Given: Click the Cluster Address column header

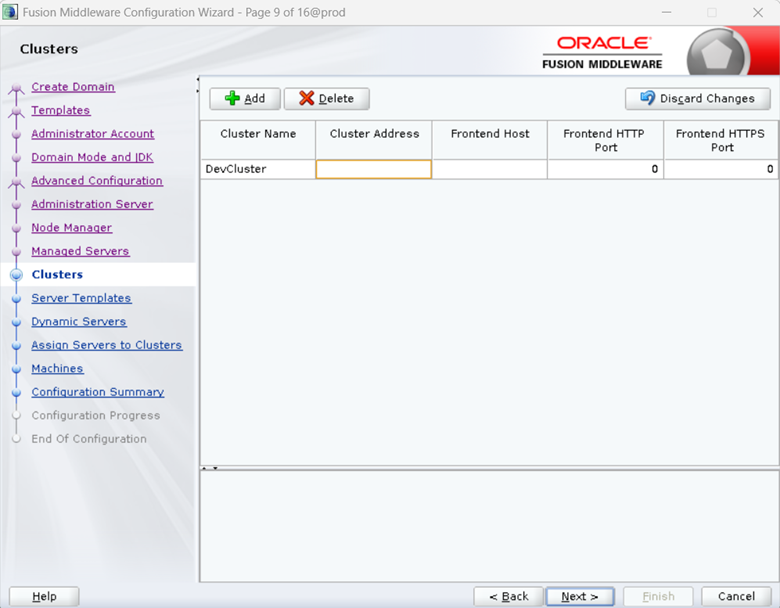Looking at the screenshot, I should [x=374, y=140].
